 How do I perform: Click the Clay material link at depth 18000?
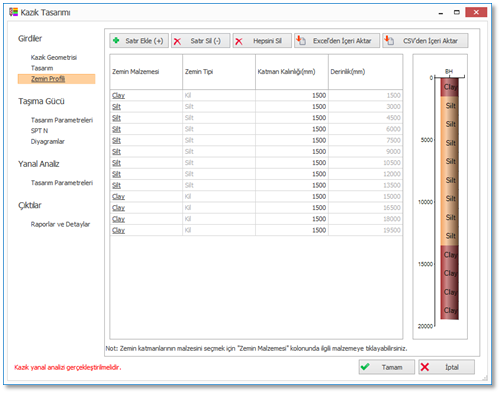pos(118,219)
